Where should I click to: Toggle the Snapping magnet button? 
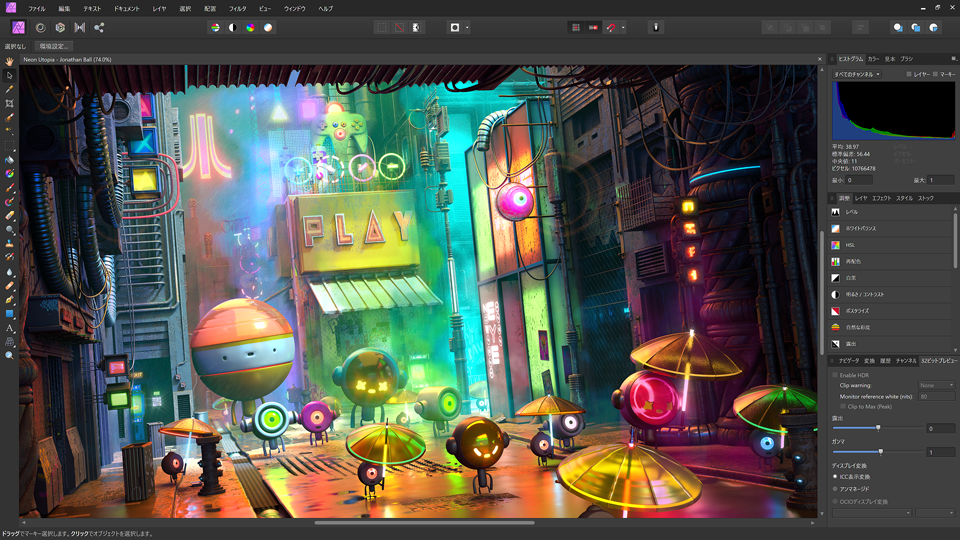[x=611, y=28]
